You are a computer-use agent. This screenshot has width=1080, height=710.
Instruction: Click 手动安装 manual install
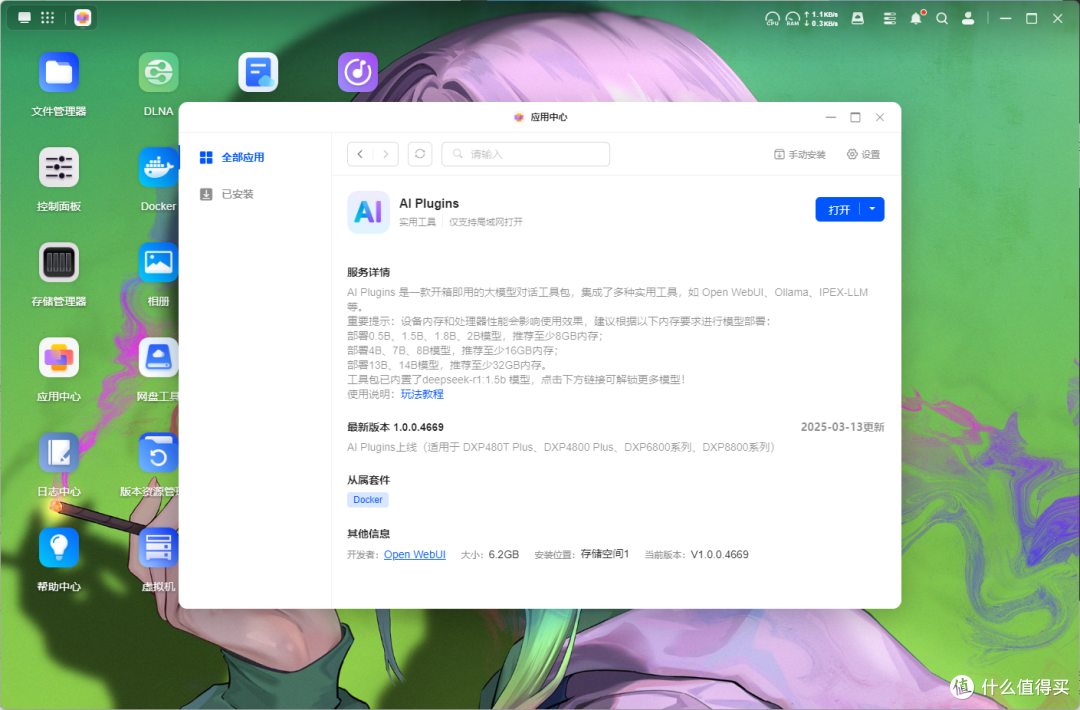pyautogui.click(x=800, y=154)
